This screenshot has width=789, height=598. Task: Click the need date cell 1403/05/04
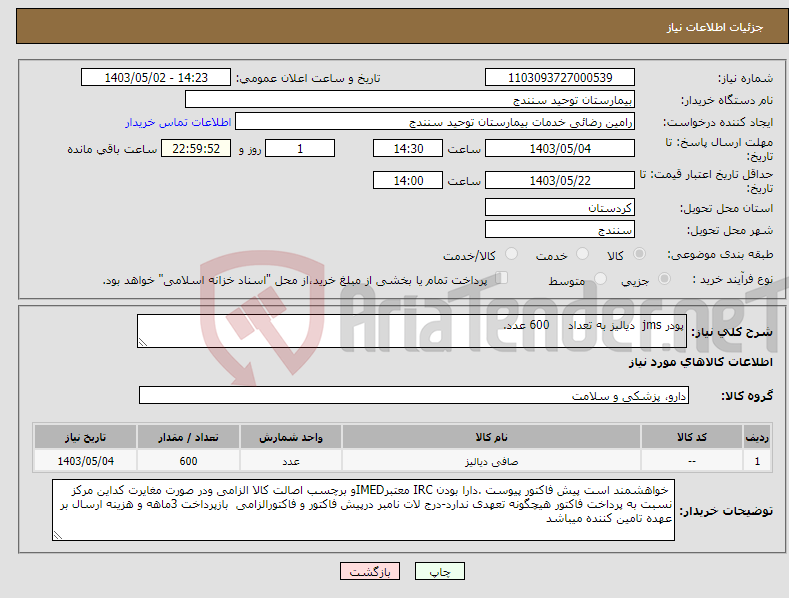[86, 461]
